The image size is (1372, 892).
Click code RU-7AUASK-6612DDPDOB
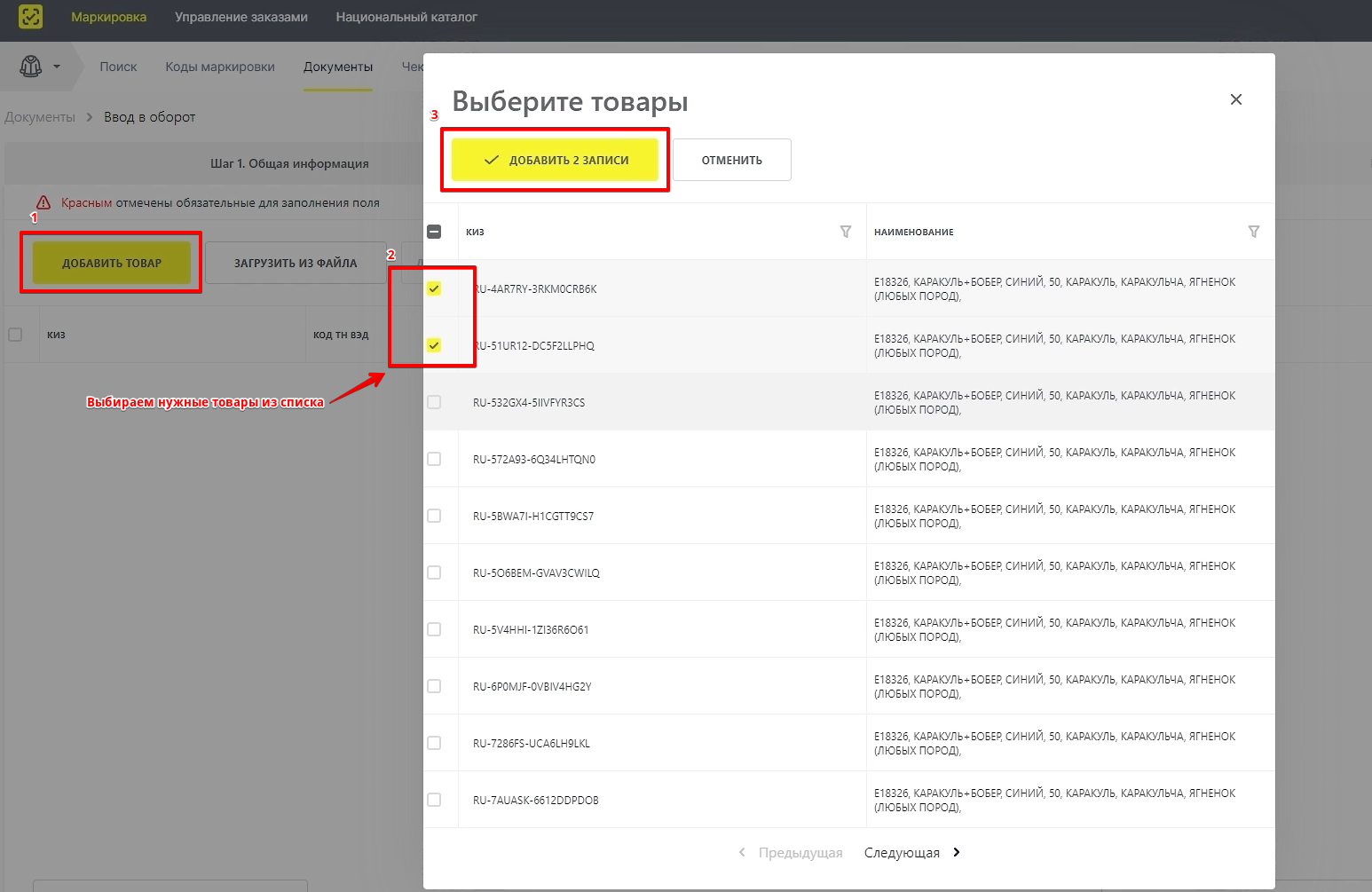coord(535,800)
